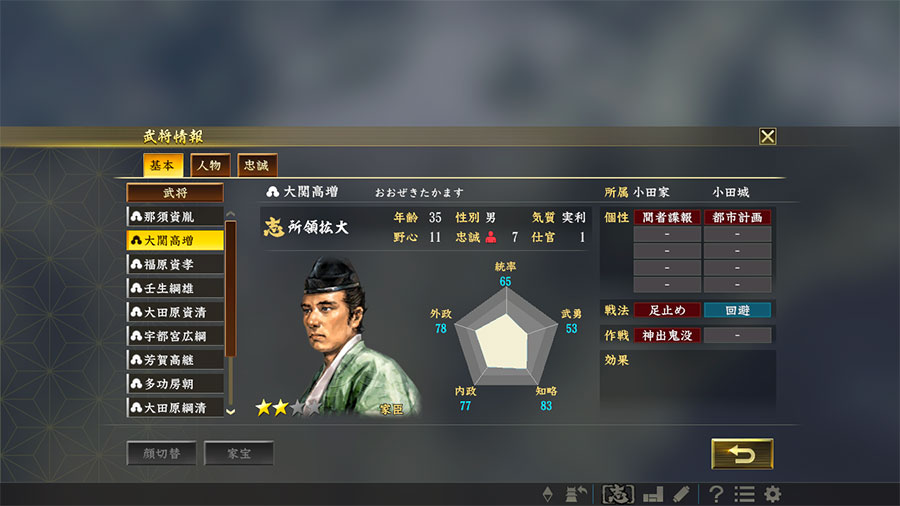Click the officer list scroll-down chevron
Screen dimensions: 900x506
(231, 411)
